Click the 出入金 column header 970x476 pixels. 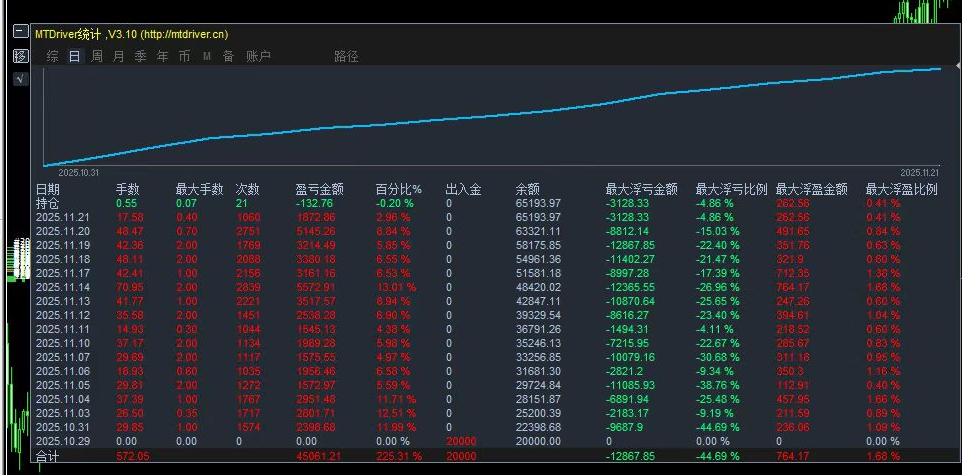point(463,189)
